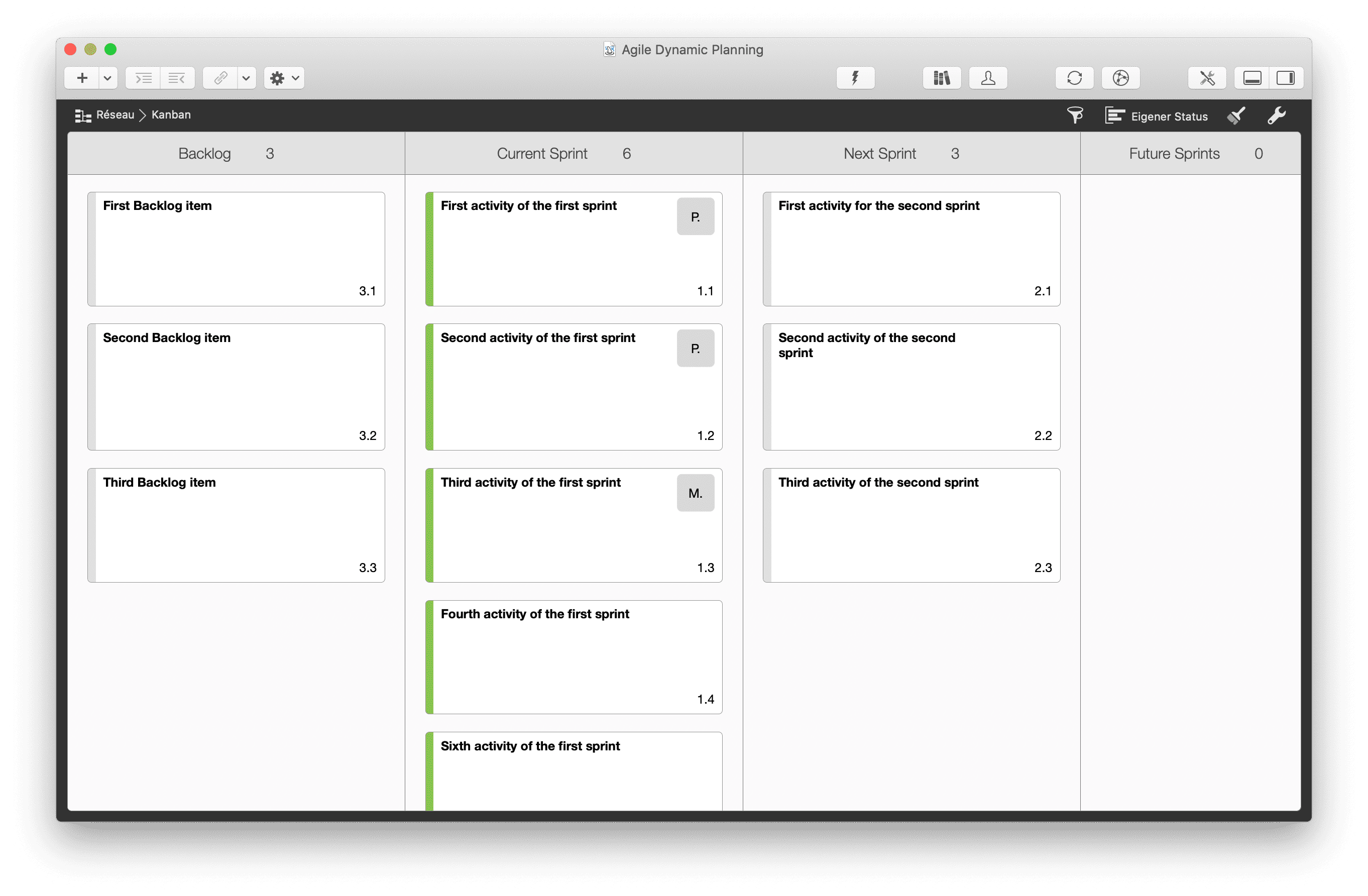1368x896 pixels.
Task: Toggle the bottom panel visibility icon
Action: [1252, 77]
